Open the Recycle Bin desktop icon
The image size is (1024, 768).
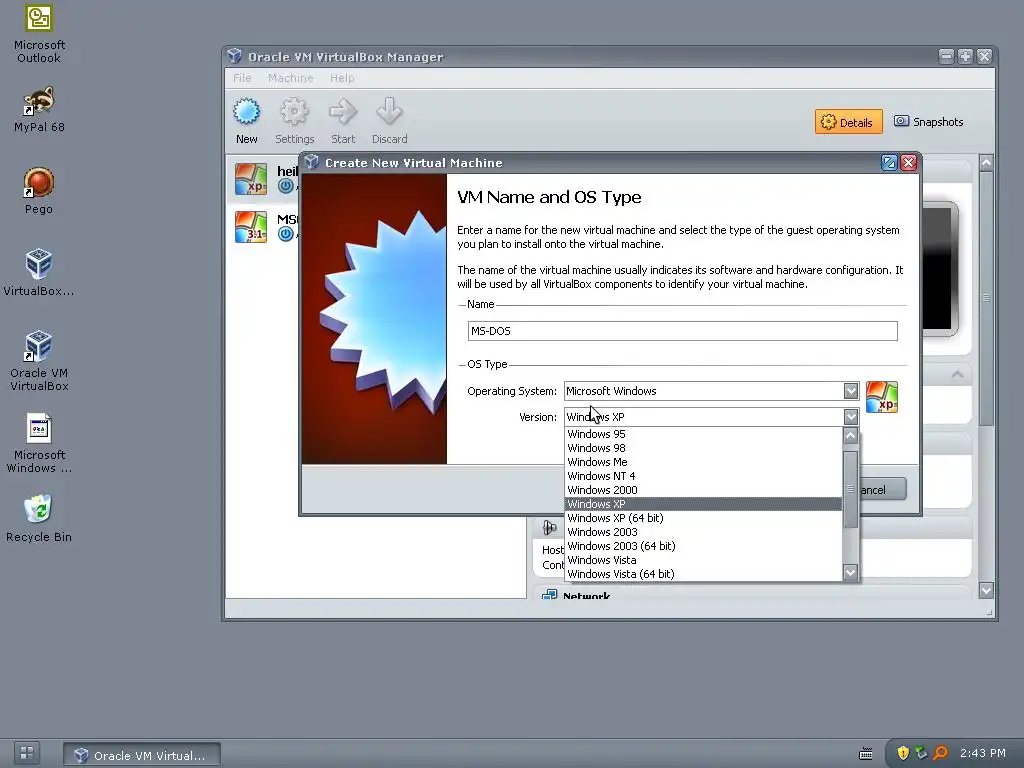click(39, 519)
